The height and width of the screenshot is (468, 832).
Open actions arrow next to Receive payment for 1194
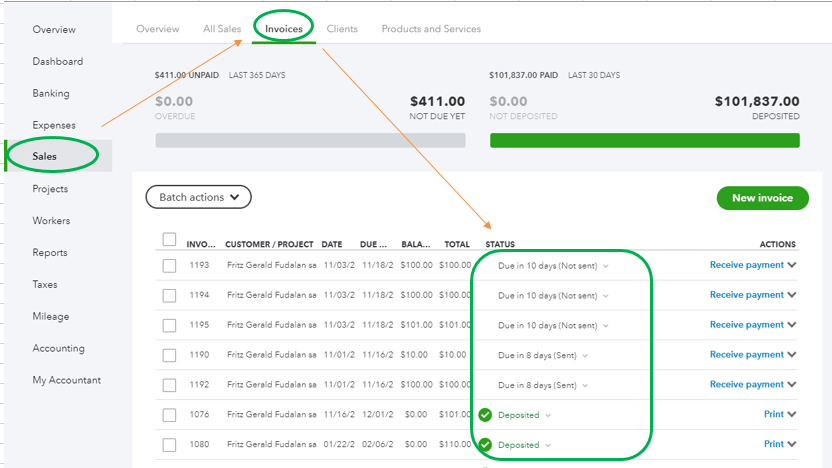(792, 294)
